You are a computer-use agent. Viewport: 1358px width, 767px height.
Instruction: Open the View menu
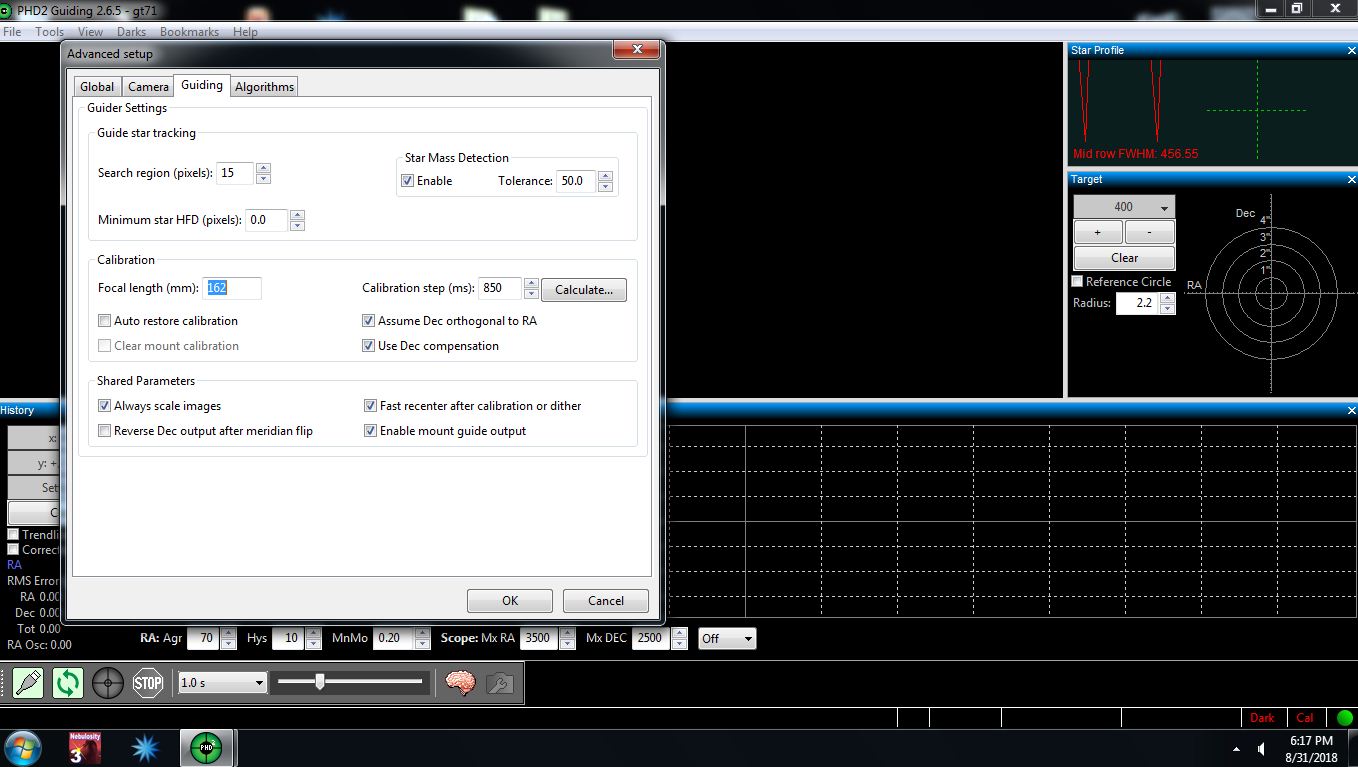pos(90,32)
